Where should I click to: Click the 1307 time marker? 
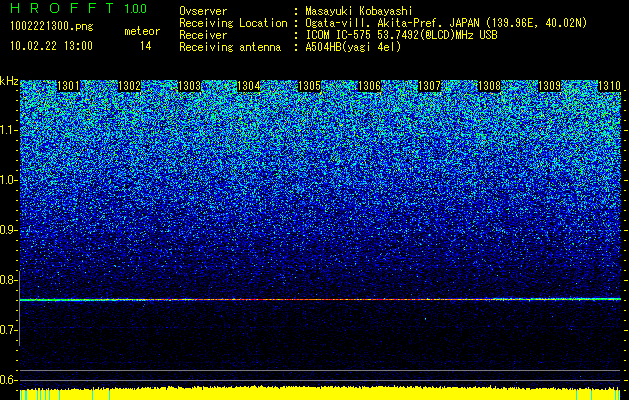[429, 86]
